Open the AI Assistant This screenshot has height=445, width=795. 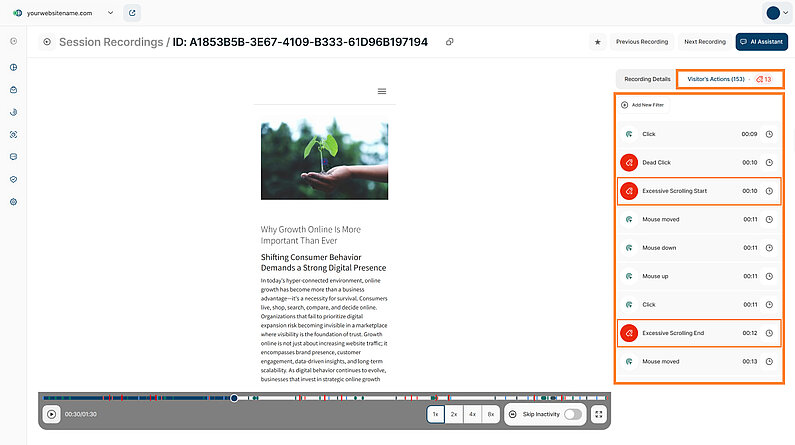[761, 42]
